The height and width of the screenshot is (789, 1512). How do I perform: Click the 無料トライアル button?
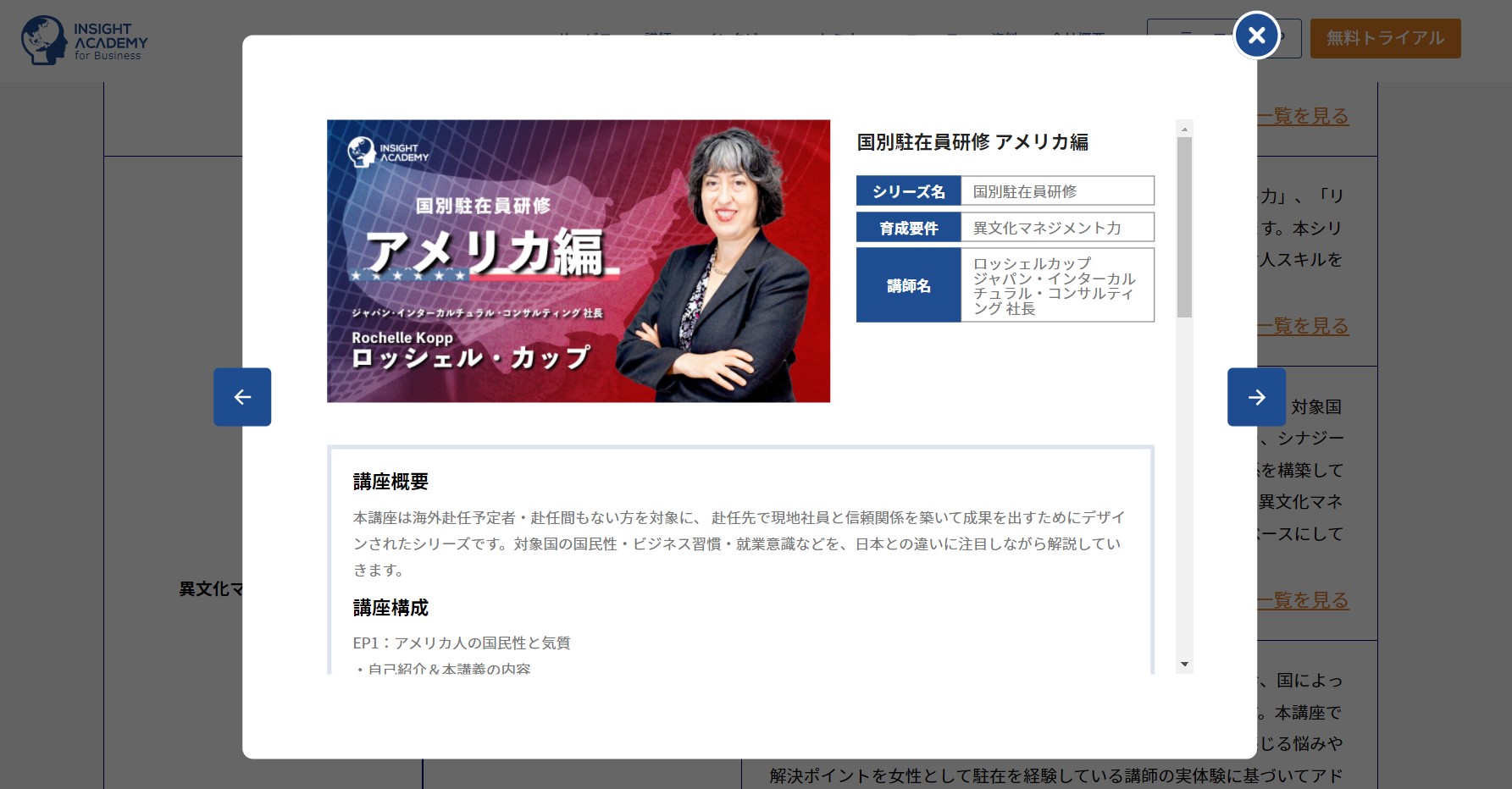pos(1385,38)
